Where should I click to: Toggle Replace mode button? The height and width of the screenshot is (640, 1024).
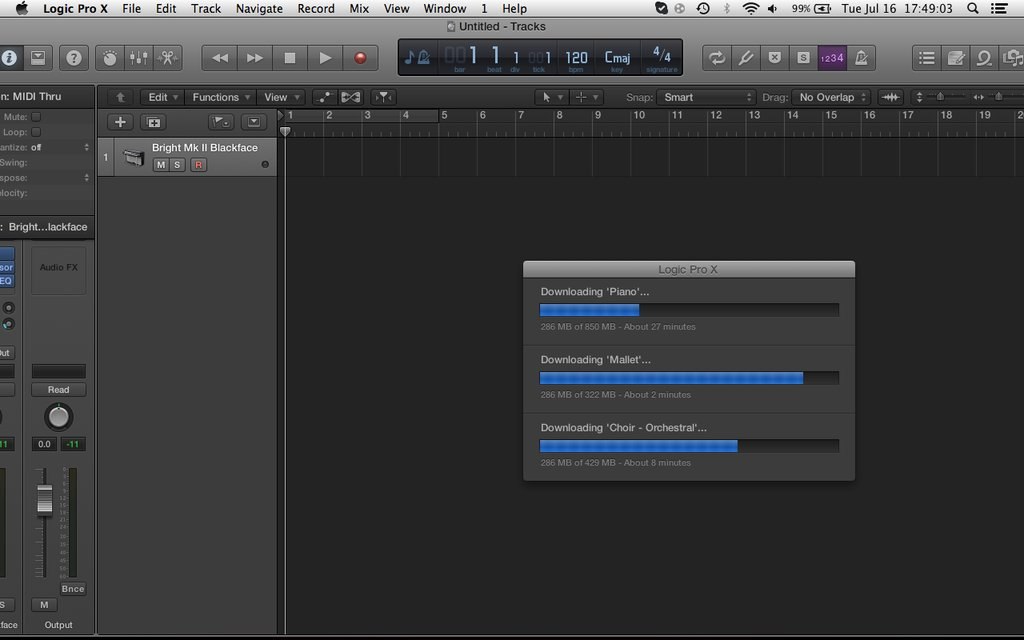coord(774,58)
